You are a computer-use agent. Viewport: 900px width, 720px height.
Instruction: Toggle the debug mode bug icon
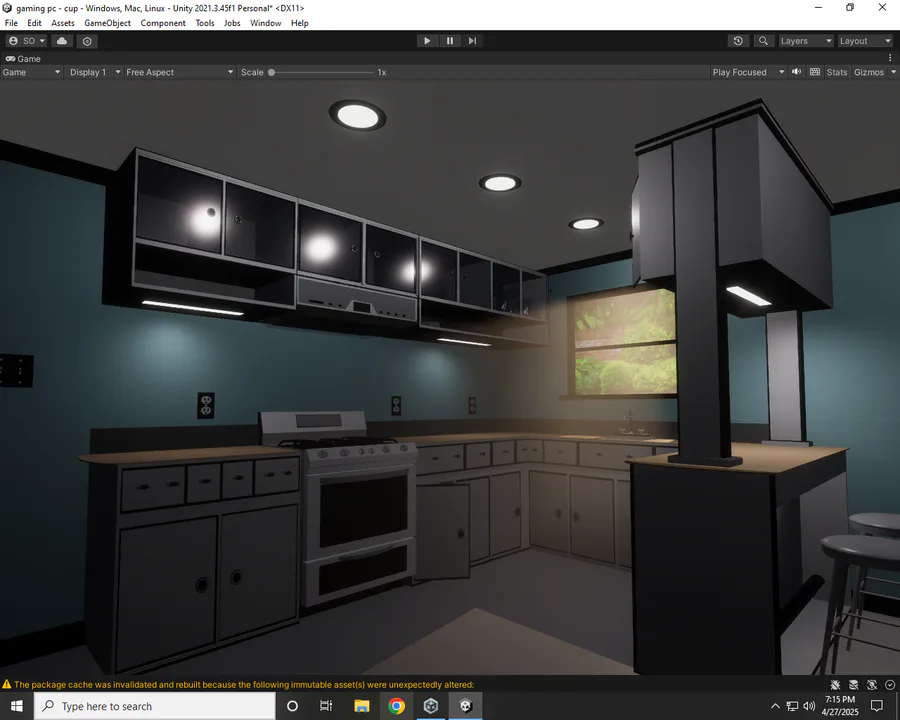pos(835,684)
